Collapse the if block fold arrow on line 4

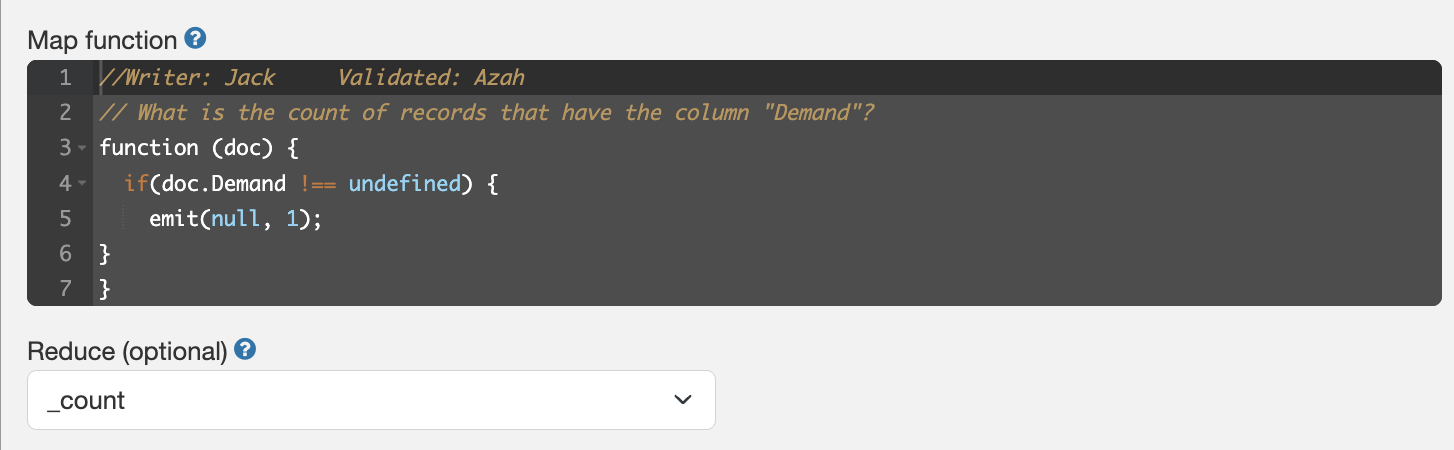click(x=83, y=184)
